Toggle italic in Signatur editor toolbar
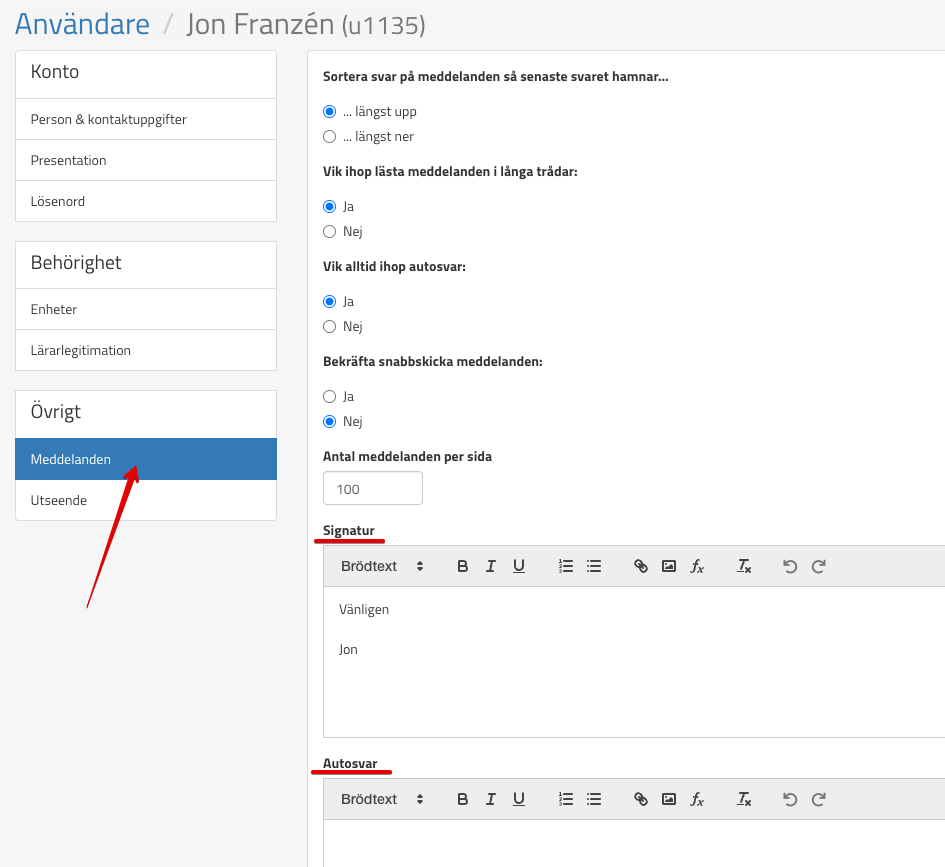Image resolution: width=945 pixels, height=867 pixels. pyautogui.click(x=491, y=566)
